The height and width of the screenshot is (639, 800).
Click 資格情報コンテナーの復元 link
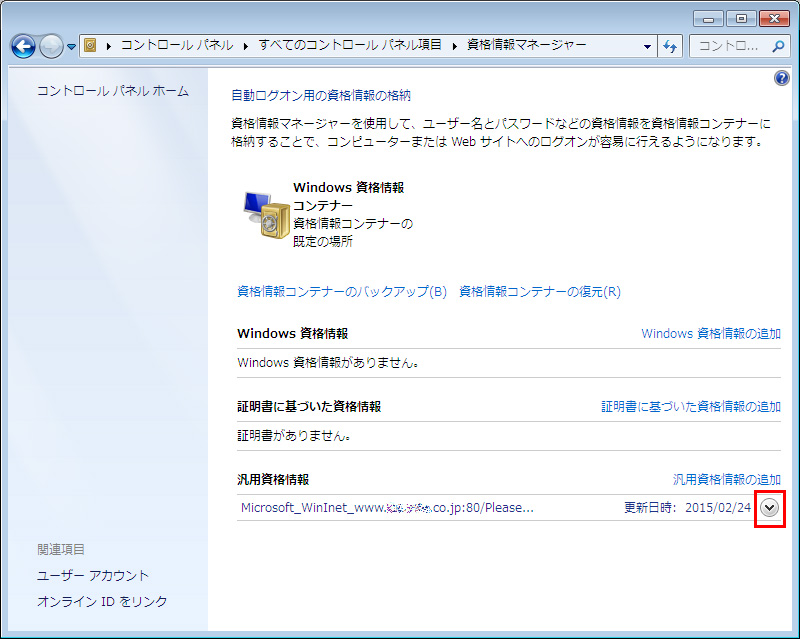coord(537,291)
